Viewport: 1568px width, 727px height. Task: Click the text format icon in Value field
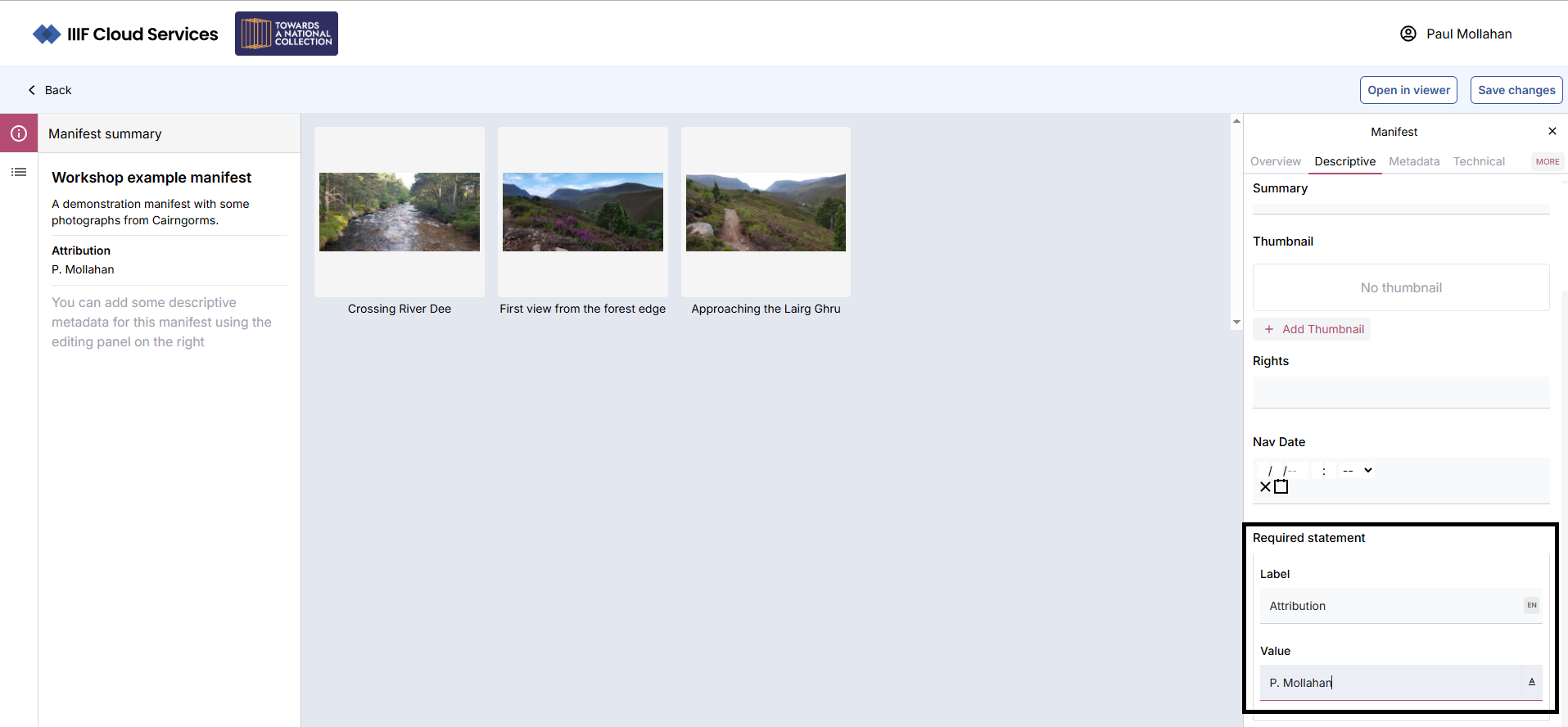click(1531, 682)
